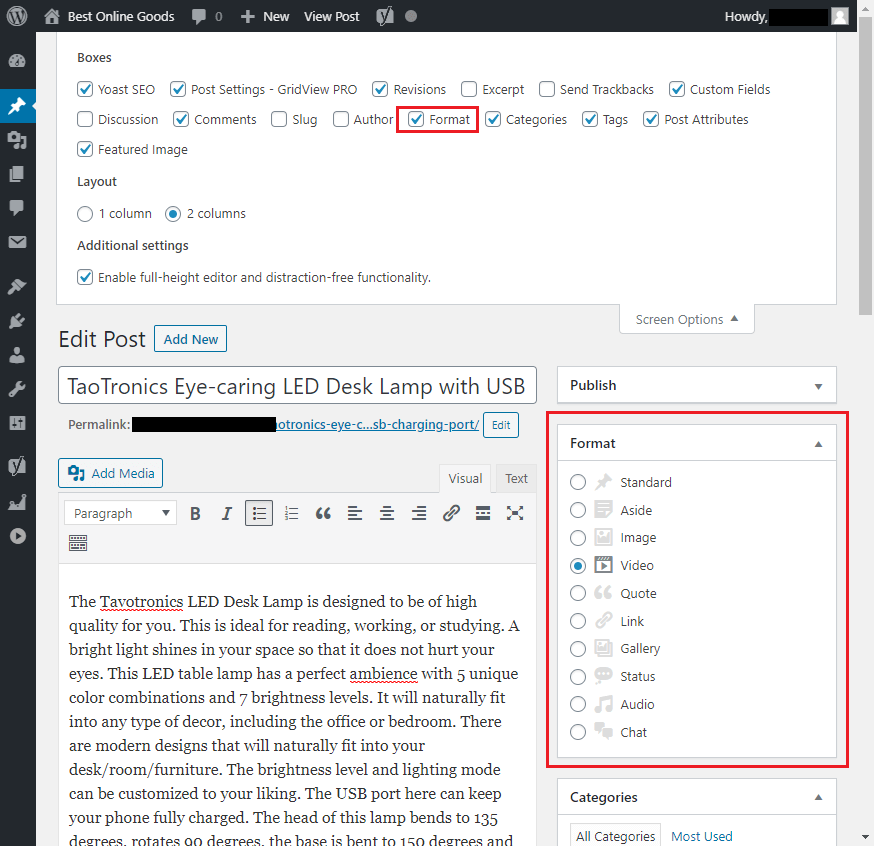874x846 pixels.
Task: Click the home icon beside Best Online Goods
Action: point(52,16)
